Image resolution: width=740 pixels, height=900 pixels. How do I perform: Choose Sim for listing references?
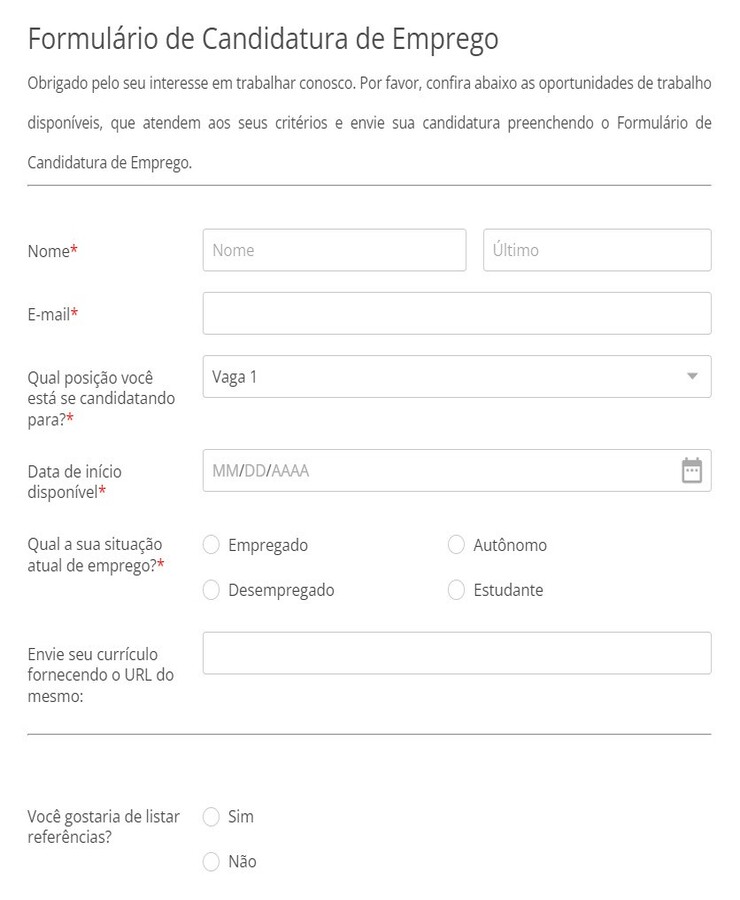coord(211,816)
